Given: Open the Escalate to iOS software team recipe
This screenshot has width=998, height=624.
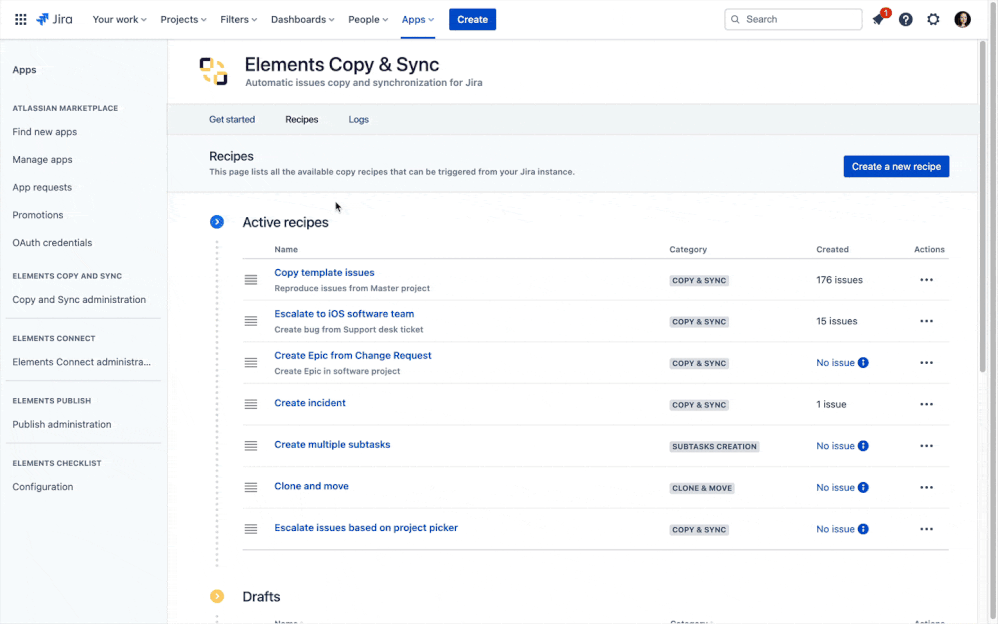Looking at the screenshot, I should tap(343, 313).
